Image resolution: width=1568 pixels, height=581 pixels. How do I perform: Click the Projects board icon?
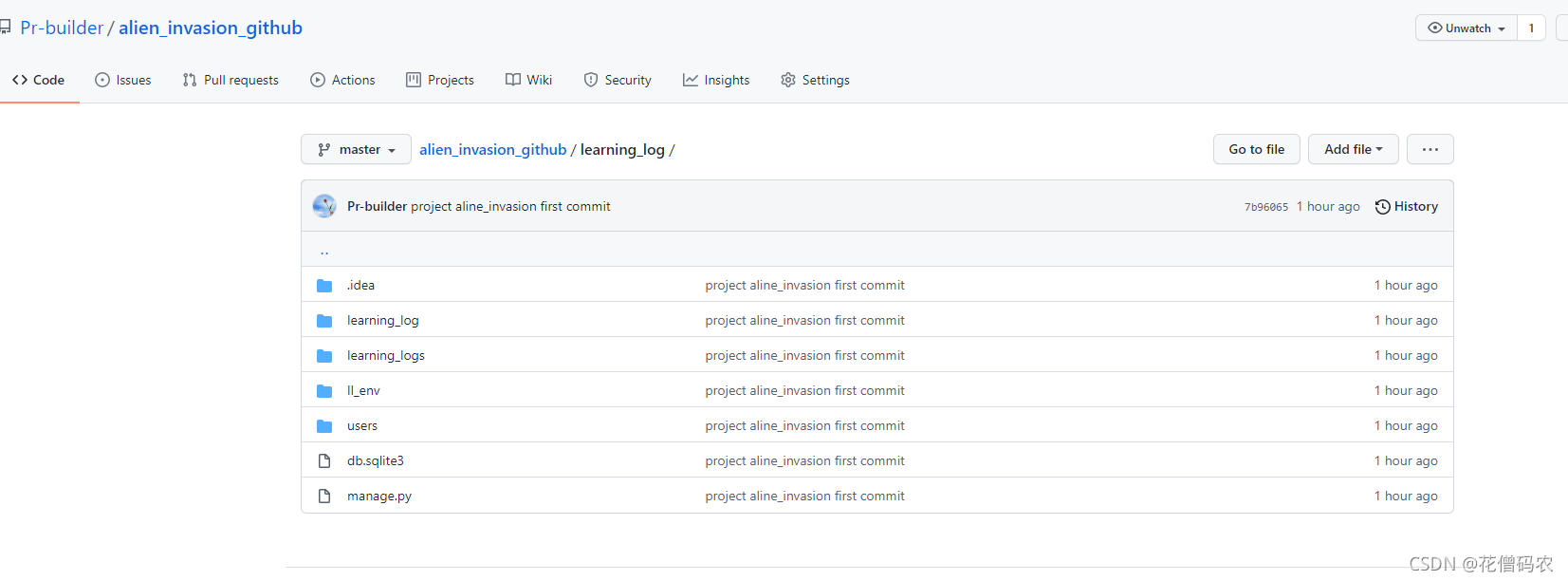(414, 80)
